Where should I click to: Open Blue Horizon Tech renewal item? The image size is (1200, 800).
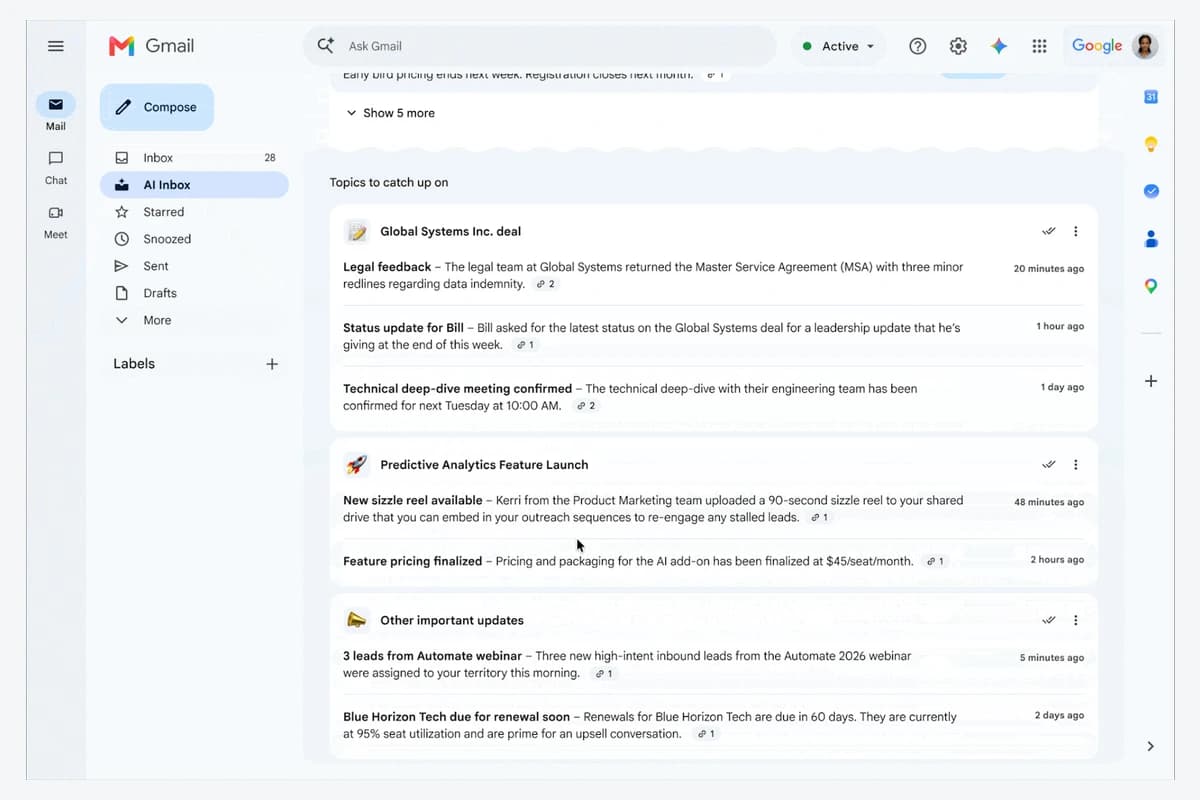(713, 725)
